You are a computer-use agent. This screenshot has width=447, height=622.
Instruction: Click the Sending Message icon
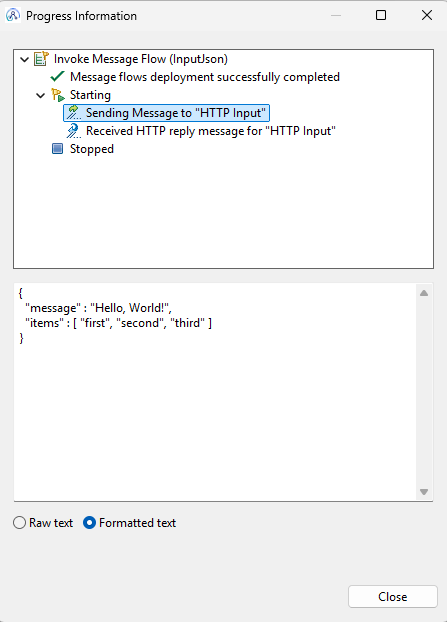click(x=73, y=113)
